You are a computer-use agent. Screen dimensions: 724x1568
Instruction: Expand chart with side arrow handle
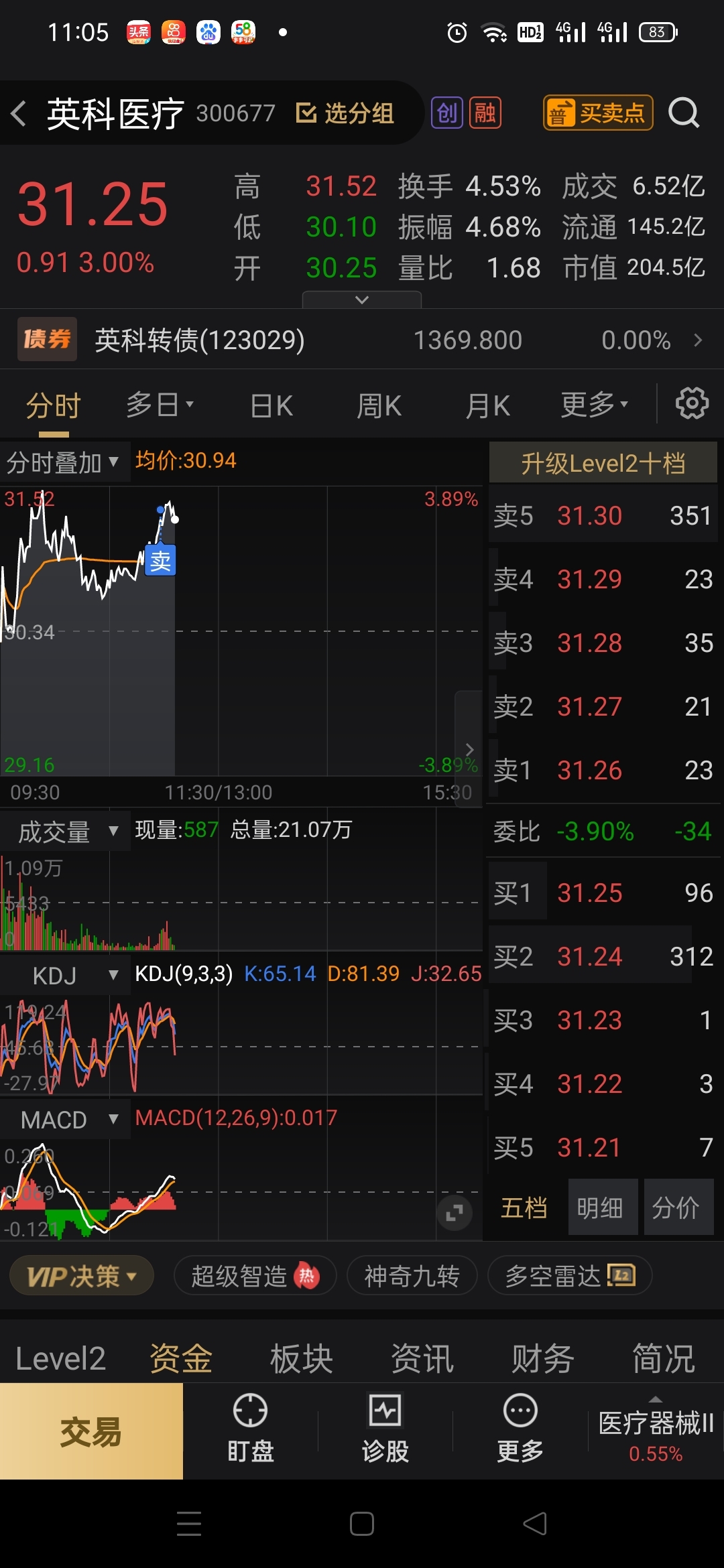tap(469, 748)
